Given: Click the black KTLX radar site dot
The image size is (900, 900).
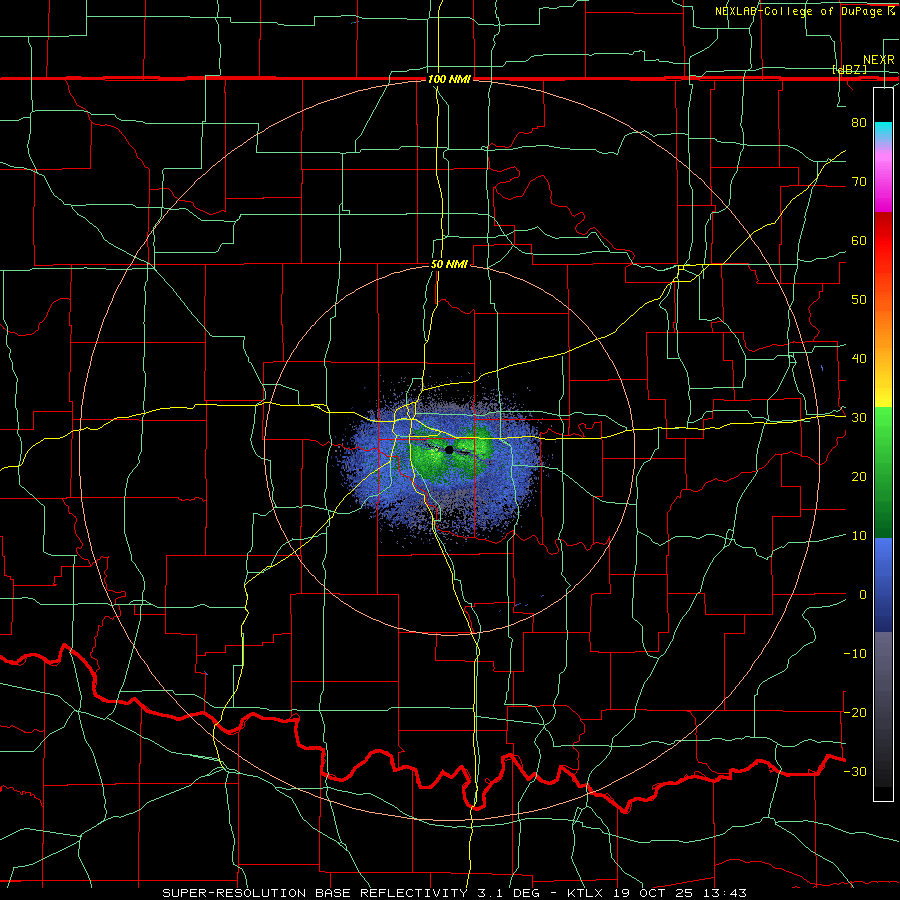Looking at the screenshot, I should 449,449.
